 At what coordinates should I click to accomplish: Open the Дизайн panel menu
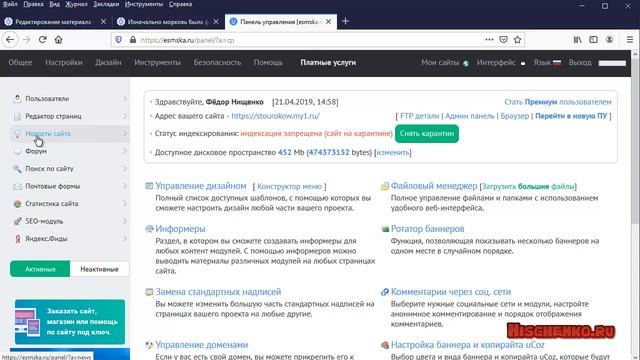(108, 62)
